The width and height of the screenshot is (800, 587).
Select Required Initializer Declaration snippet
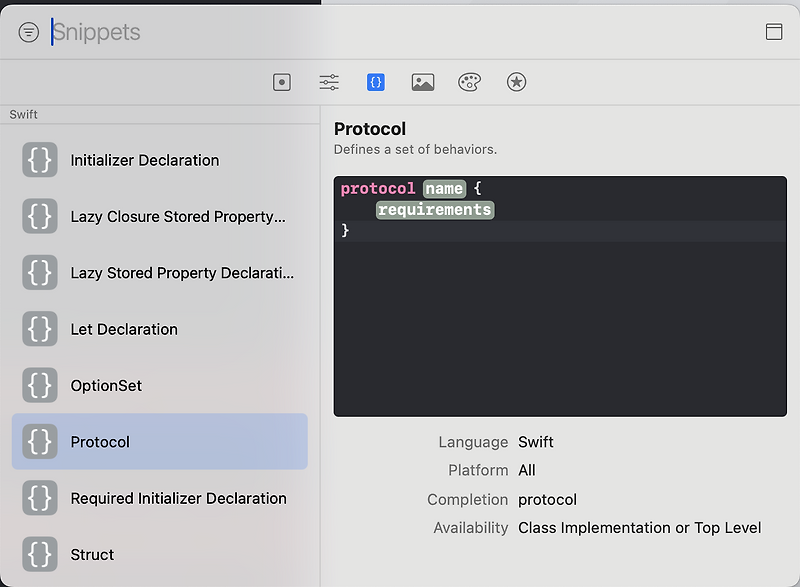point(178,498)
